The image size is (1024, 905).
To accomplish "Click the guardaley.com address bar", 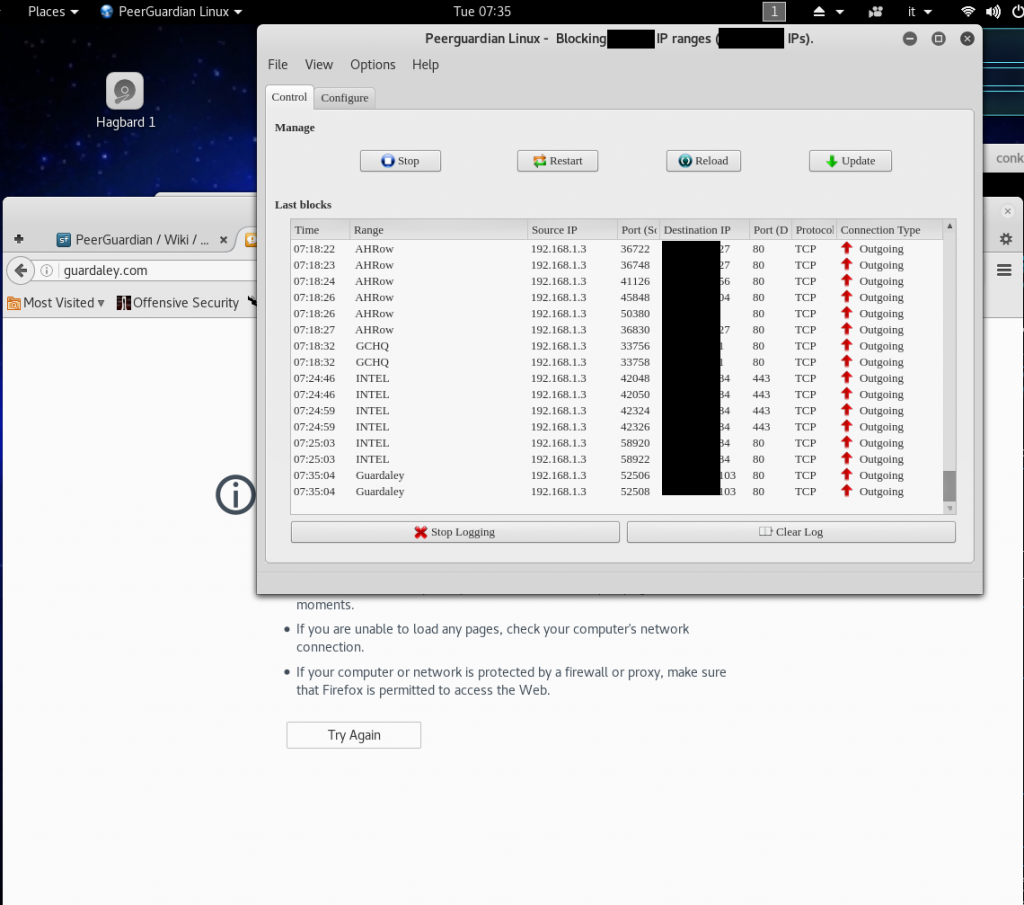I will click(x=157, y=270).
